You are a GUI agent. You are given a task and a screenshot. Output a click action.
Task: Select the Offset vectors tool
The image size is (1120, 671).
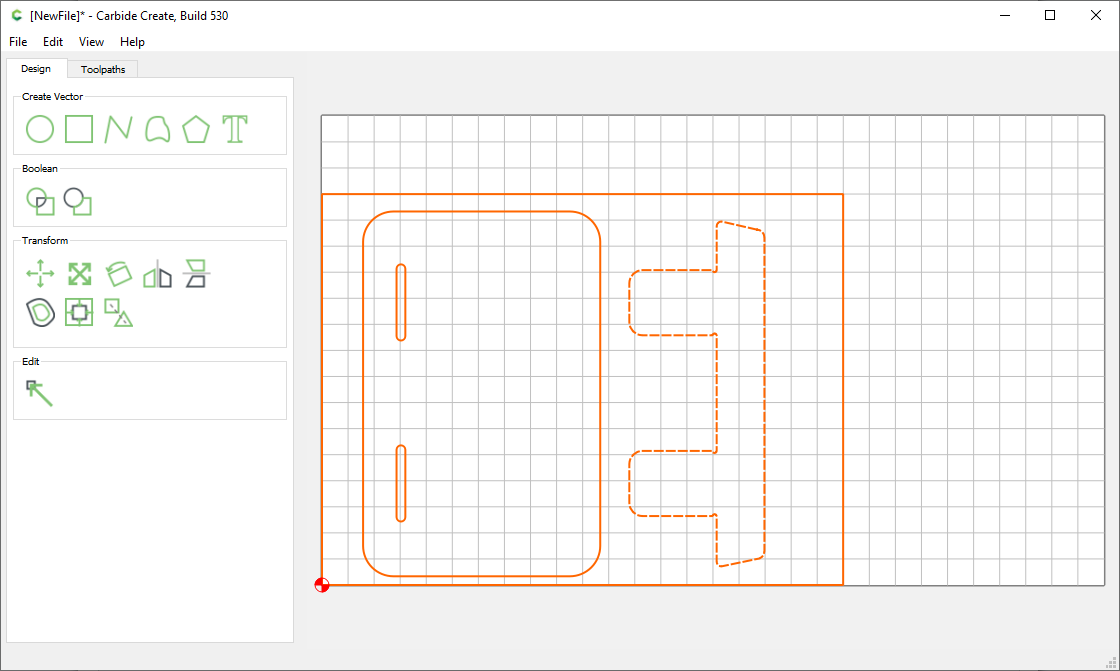point(40,312)
